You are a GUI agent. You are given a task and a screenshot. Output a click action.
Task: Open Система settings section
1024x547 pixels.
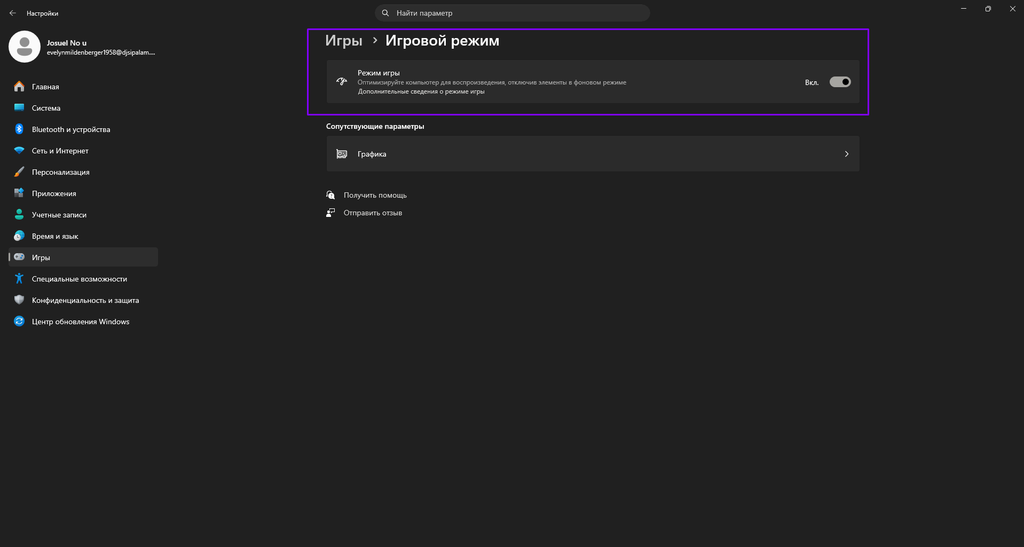[83, 108]
